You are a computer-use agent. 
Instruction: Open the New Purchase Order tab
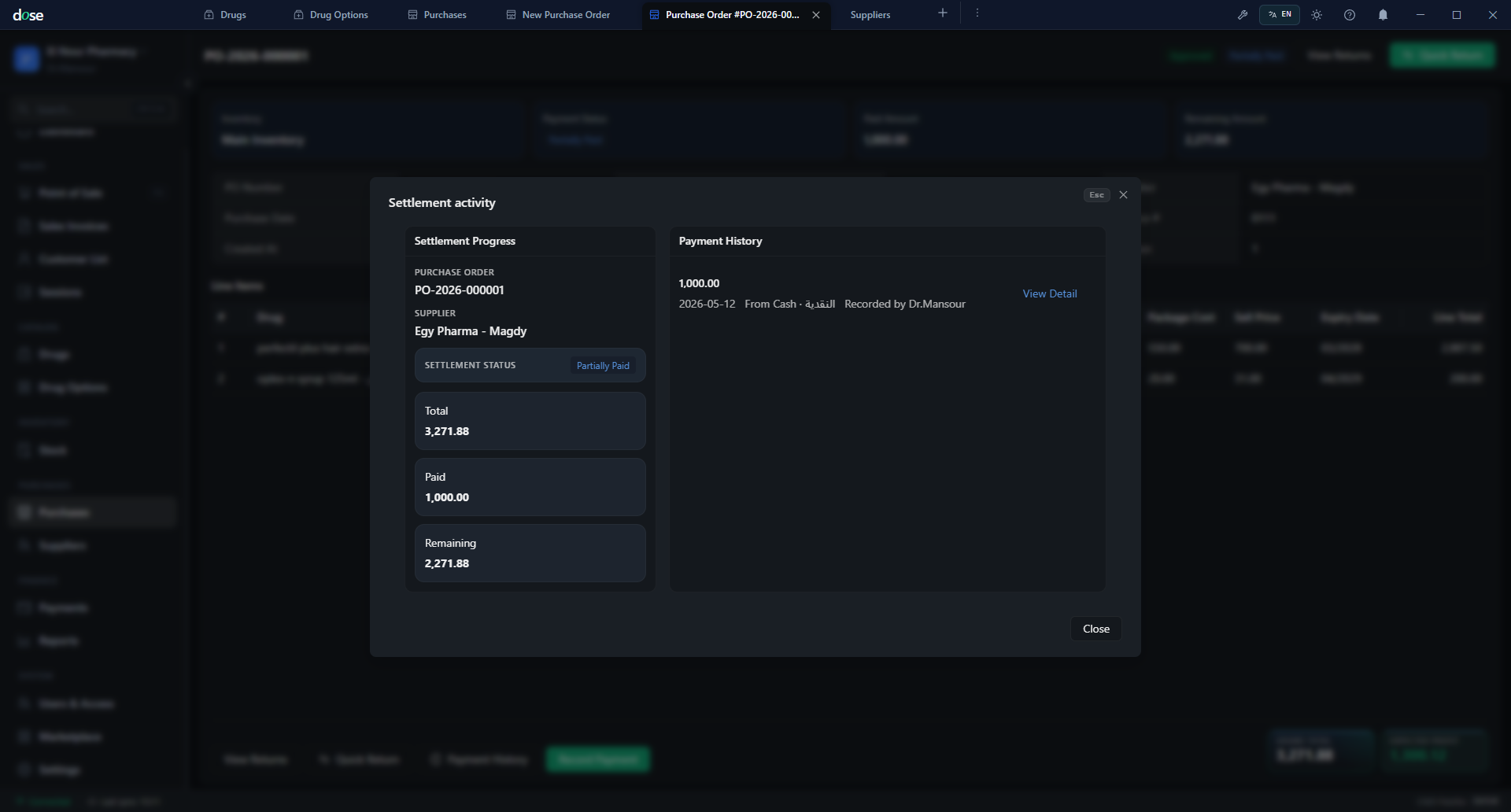click(558, 15)
